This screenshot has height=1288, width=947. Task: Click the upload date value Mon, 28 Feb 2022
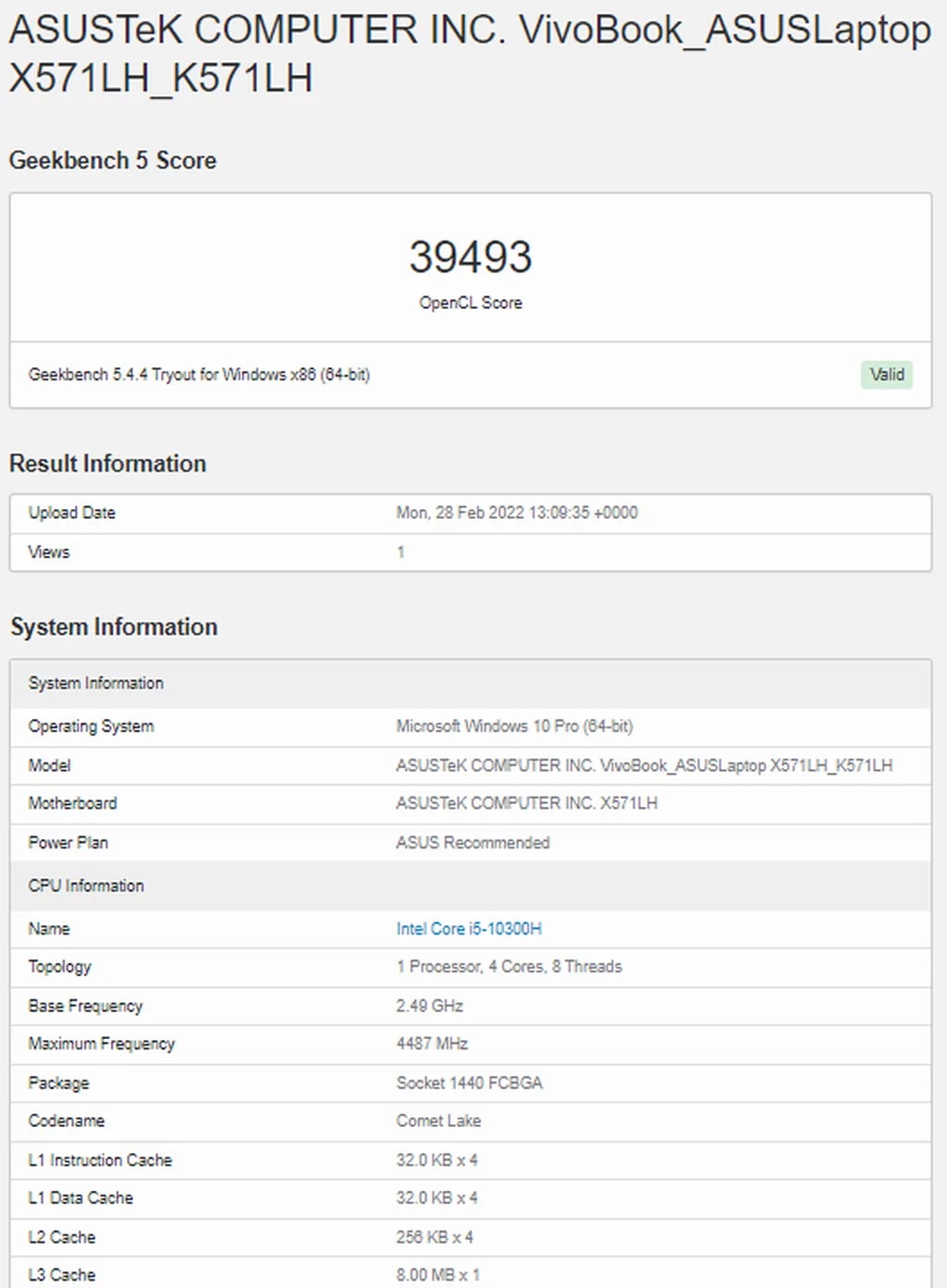pos(517,513)
